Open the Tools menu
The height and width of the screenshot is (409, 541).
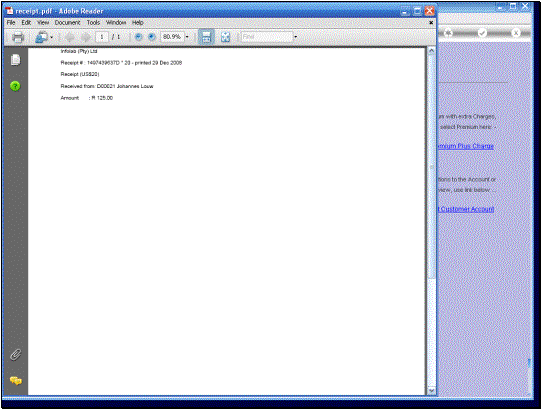point(93,22)
